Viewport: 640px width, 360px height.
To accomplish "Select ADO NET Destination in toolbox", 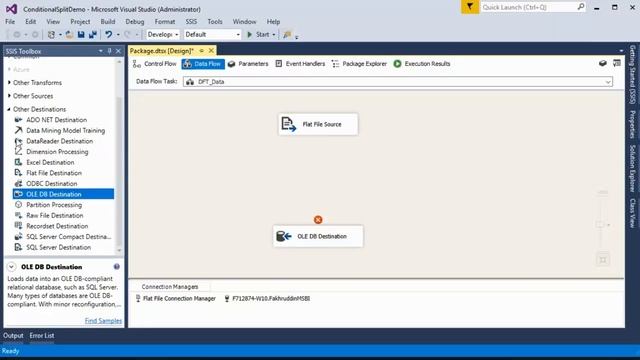I will [56, 120].
